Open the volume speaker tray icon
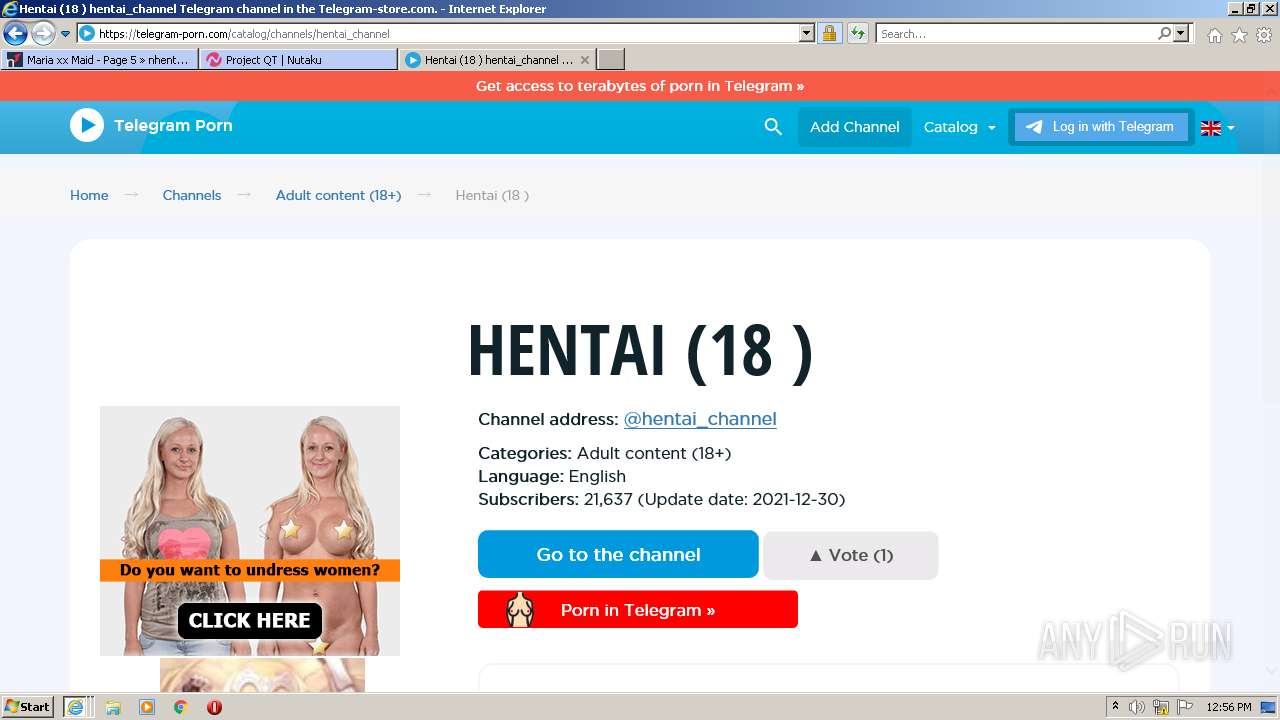 (1137, 707)
